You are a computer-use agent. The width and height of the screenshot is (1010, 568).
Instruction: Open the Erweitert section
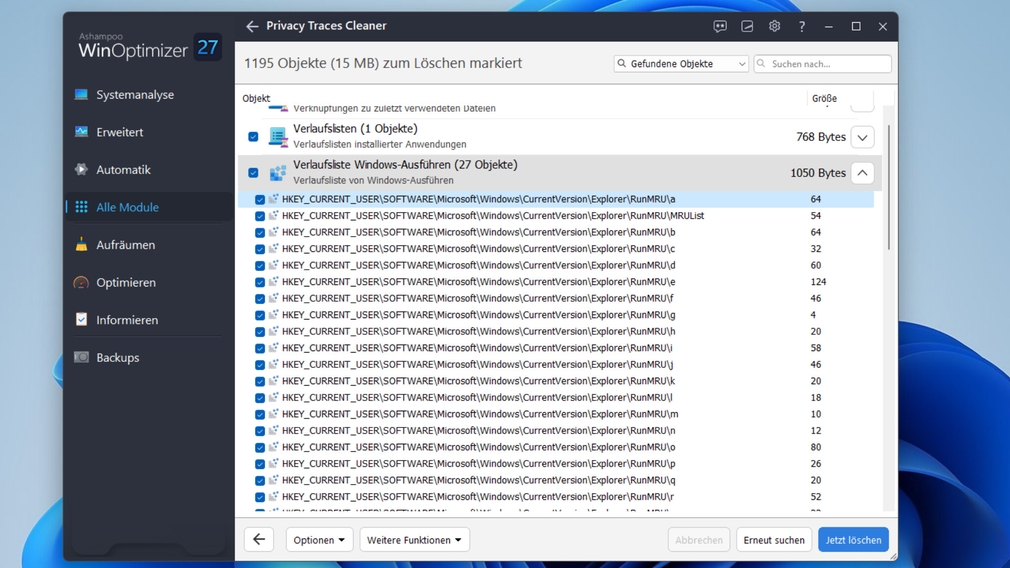[x=149, y=132]
